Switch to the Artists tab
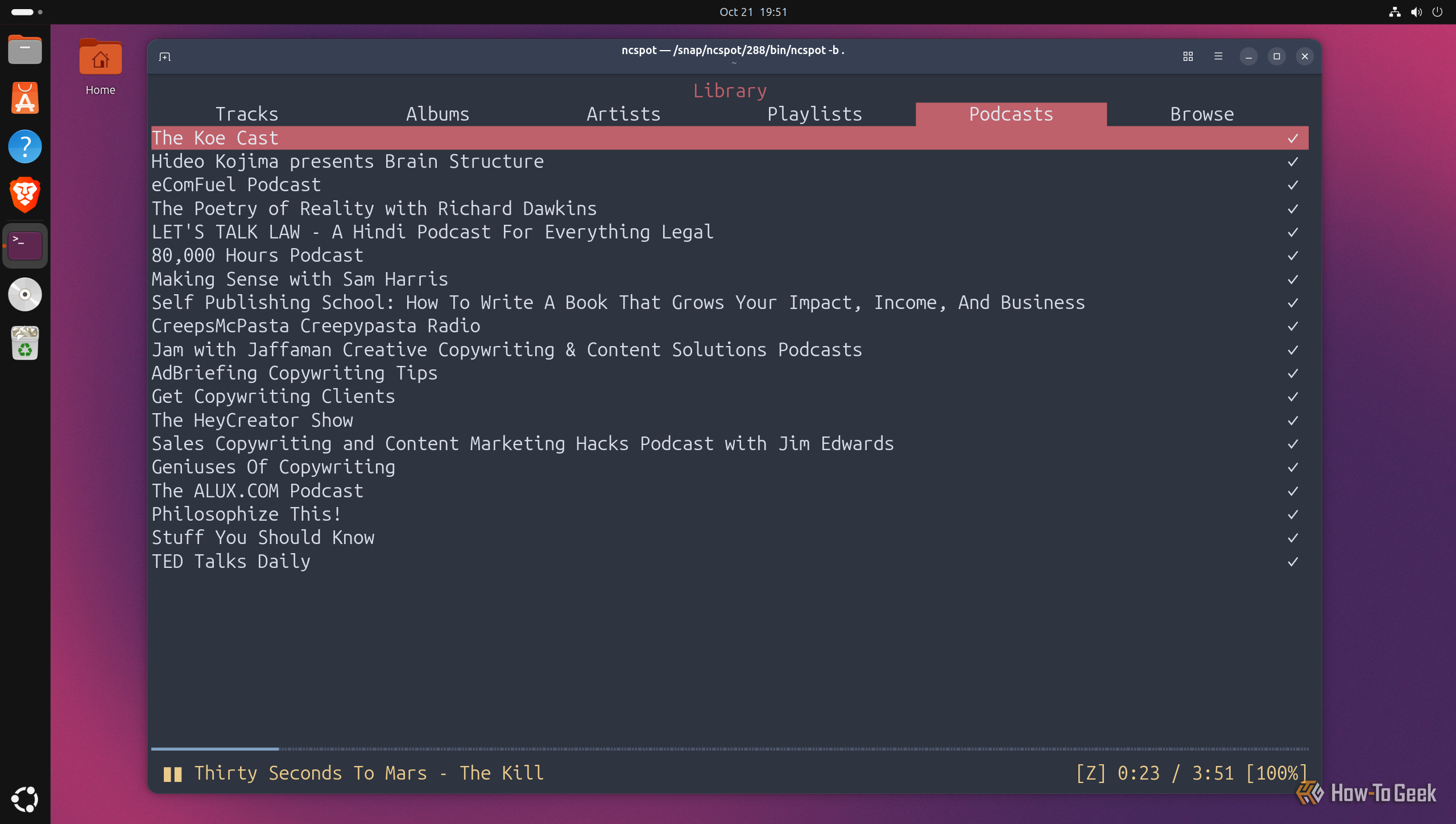The width and height of the screenshot is (1456, 824). click(x=624, y=114)
